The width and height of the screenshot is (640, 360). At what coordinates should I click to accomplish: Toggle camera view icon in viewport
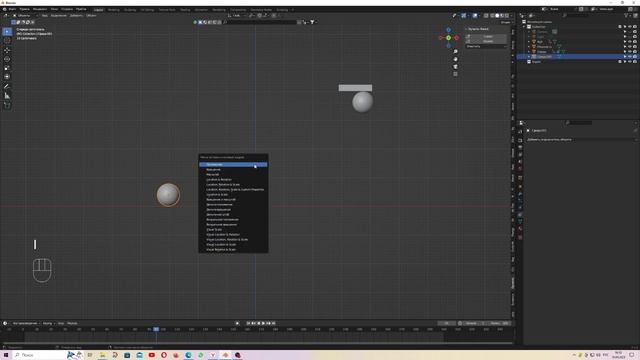[456, 67]
